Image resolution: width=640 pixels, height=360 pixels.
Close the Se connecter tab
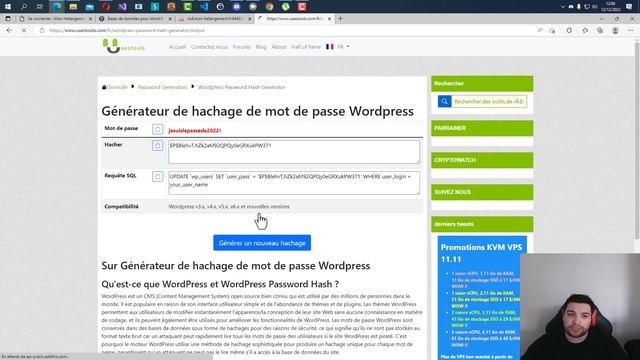(x=90, y=19)
